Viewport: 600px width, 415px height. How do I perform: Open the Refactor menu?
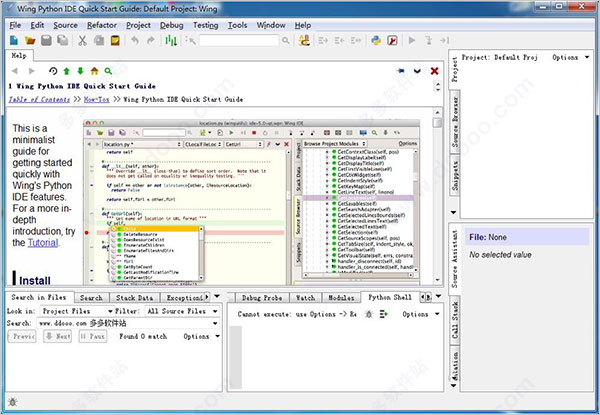click(x=102, y=25)
